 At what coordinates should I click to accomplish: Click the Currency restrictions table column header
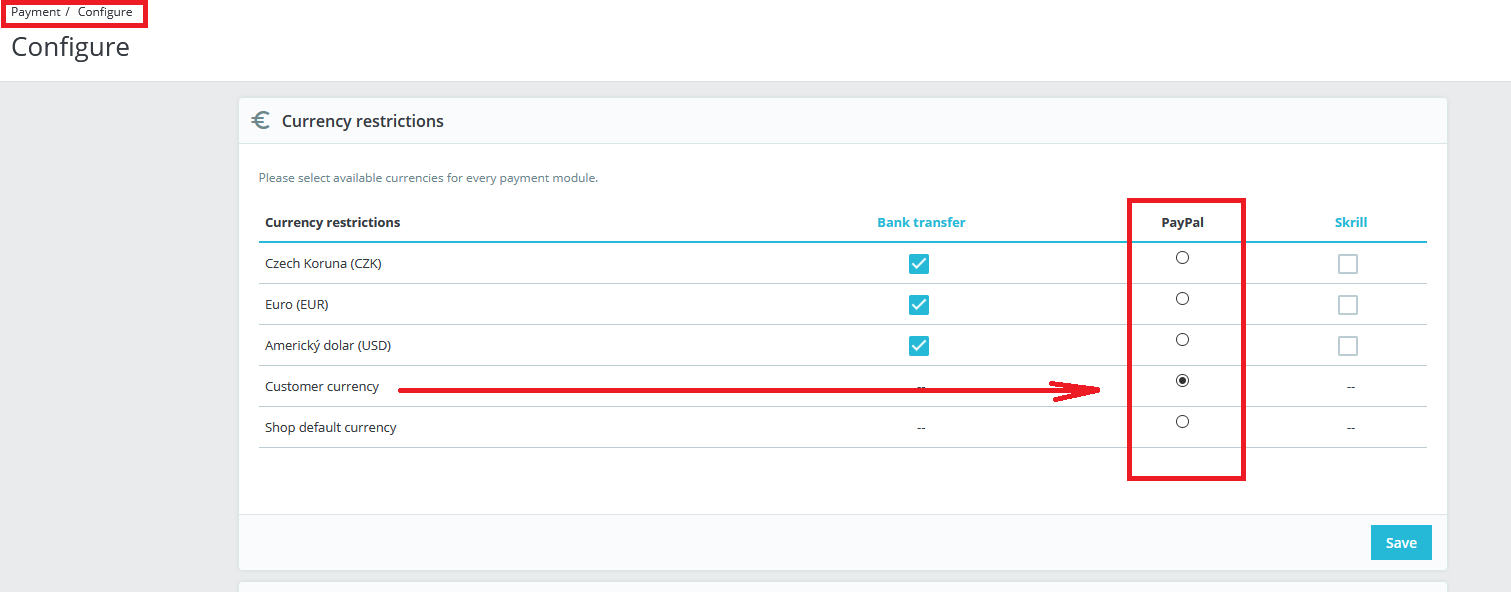point(332,222)
